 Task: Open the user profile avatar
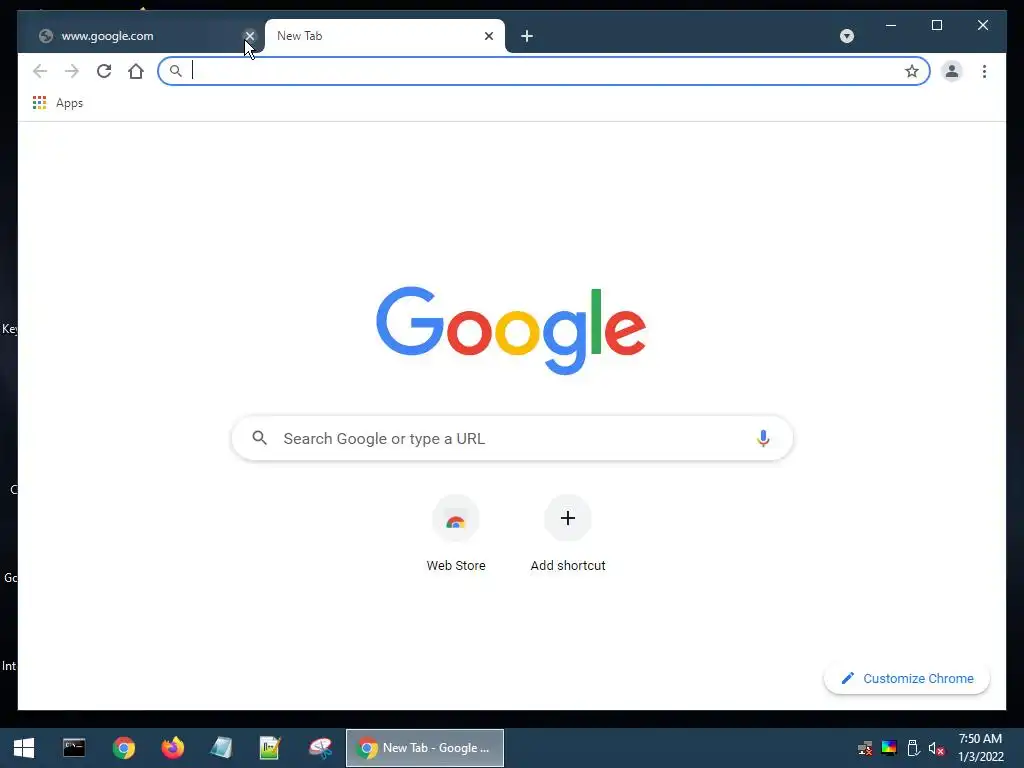tap(952, 71)
